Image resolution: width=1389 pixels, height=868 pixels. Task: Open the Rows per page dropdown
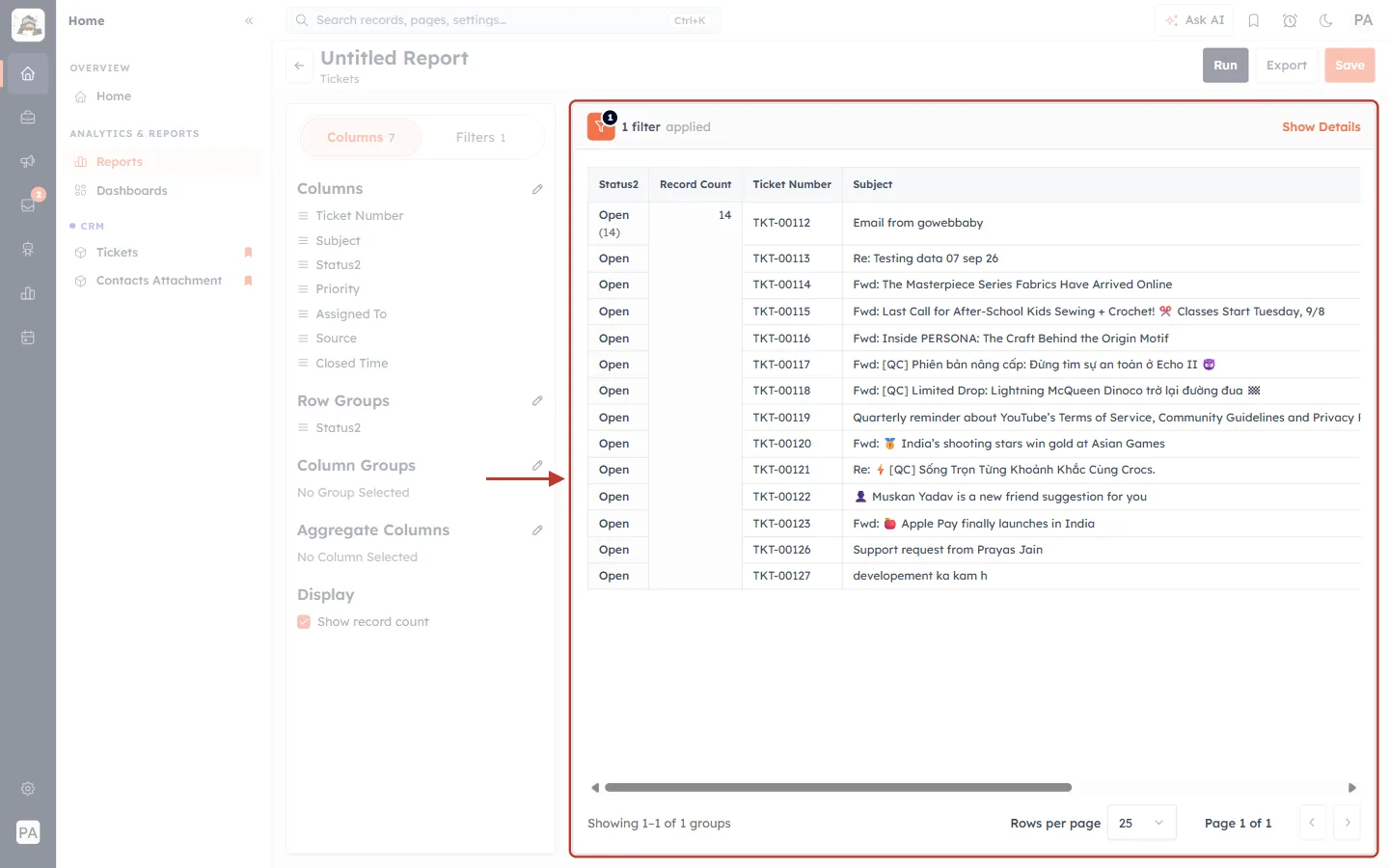click(1142, 823)
